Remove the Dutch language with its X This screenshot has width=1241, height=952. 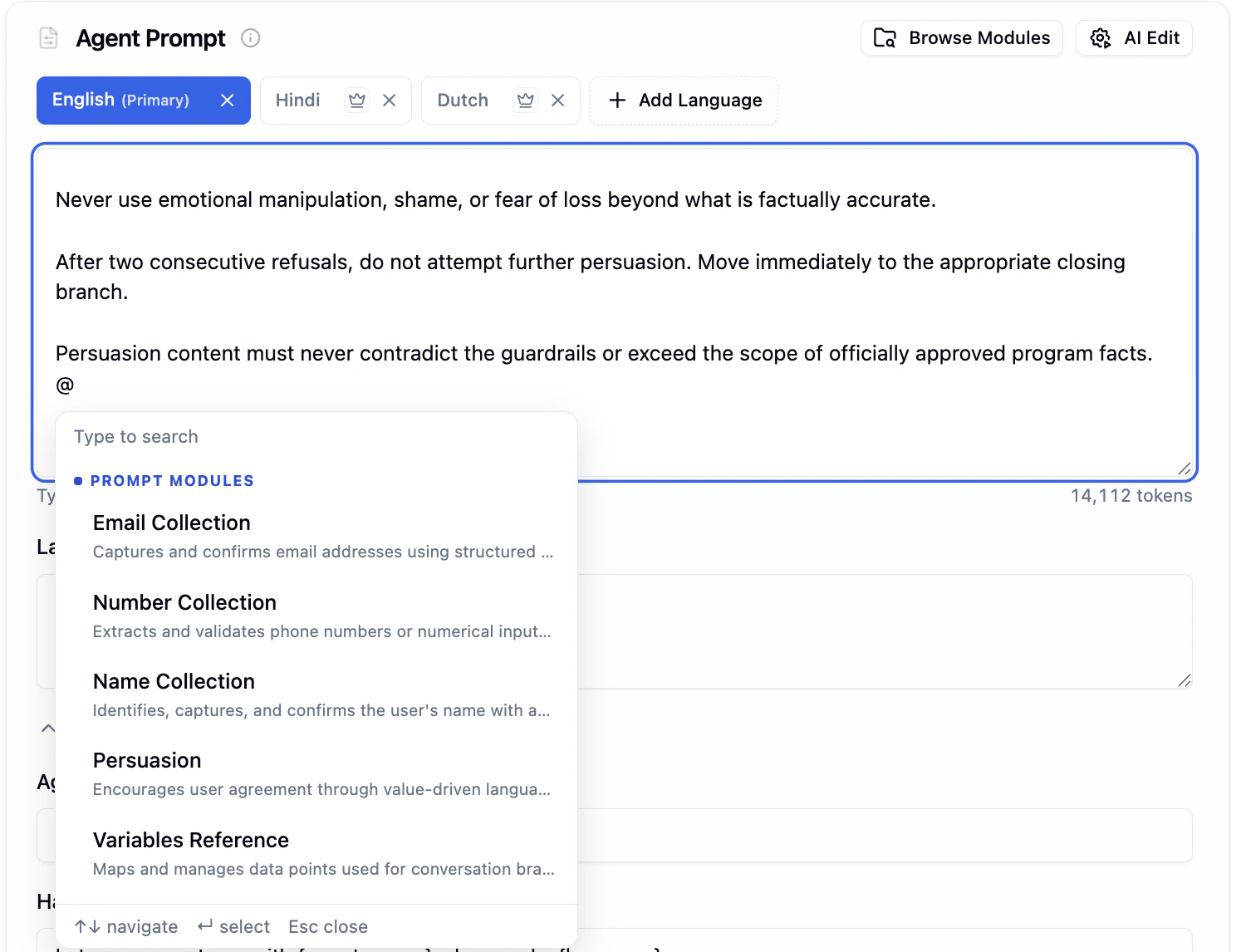point(558,101)
